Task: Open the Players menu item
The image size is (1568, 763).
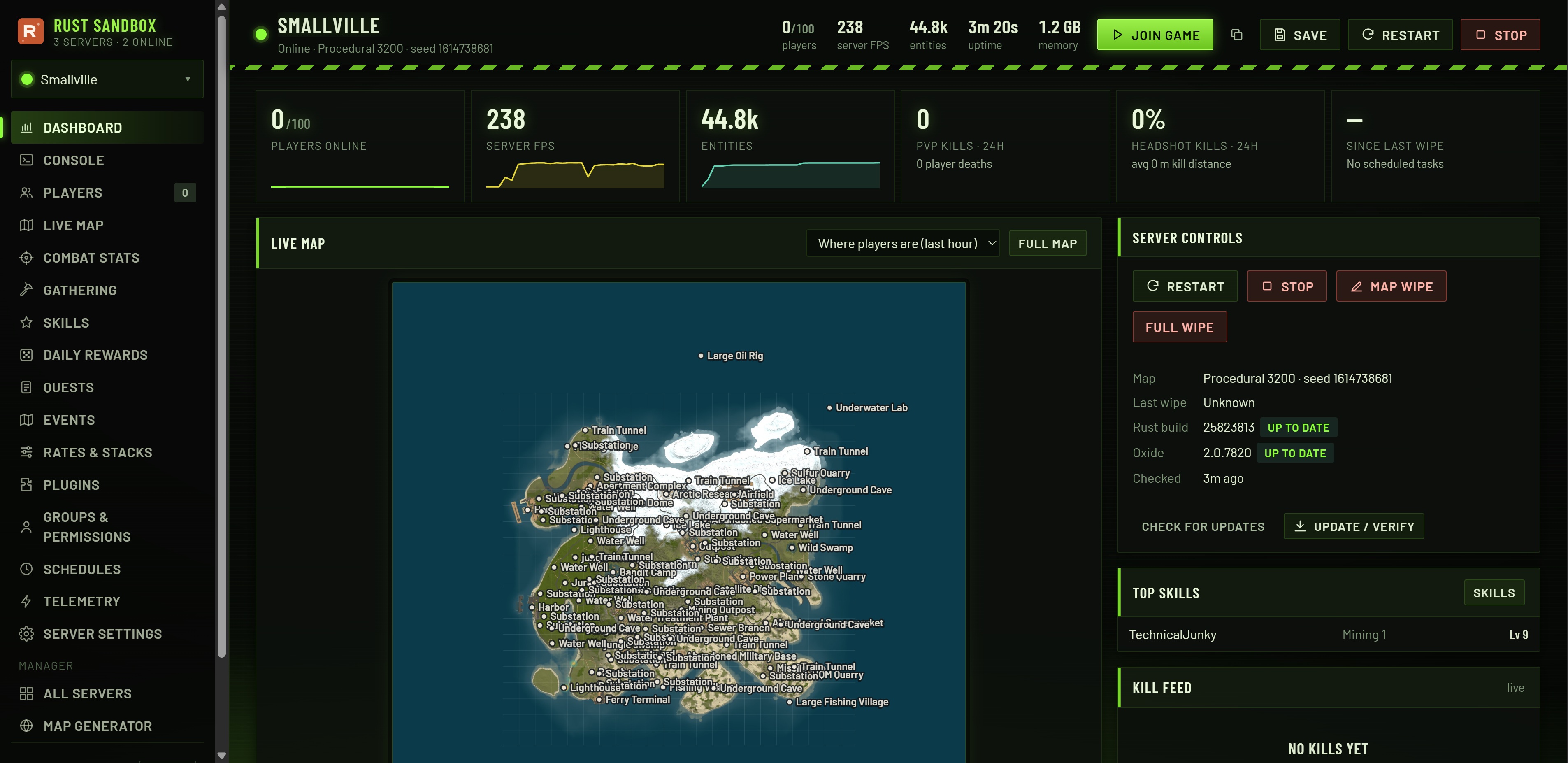Action: pos(107,193)
